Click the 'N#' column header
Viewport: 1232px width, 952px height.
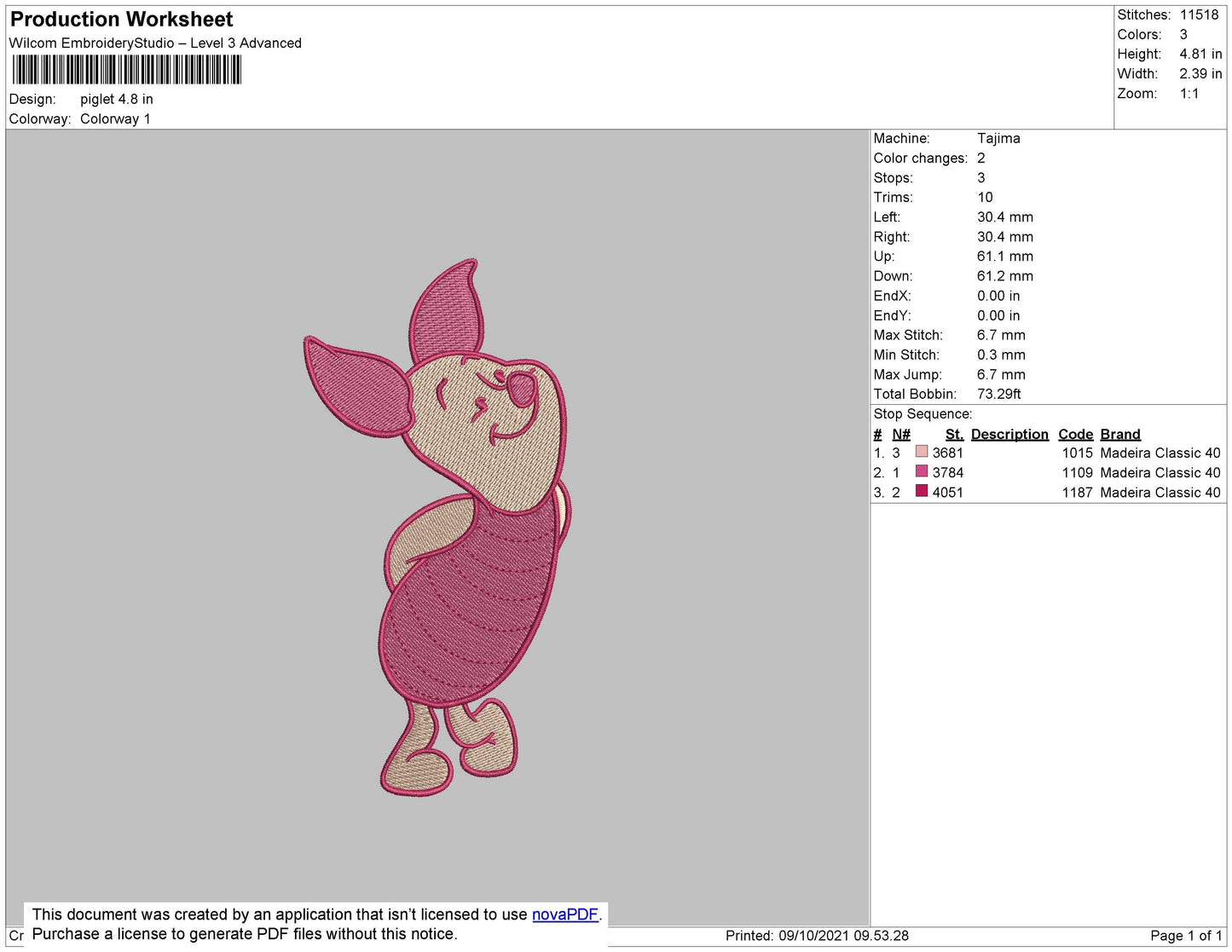tap(901, 435)
